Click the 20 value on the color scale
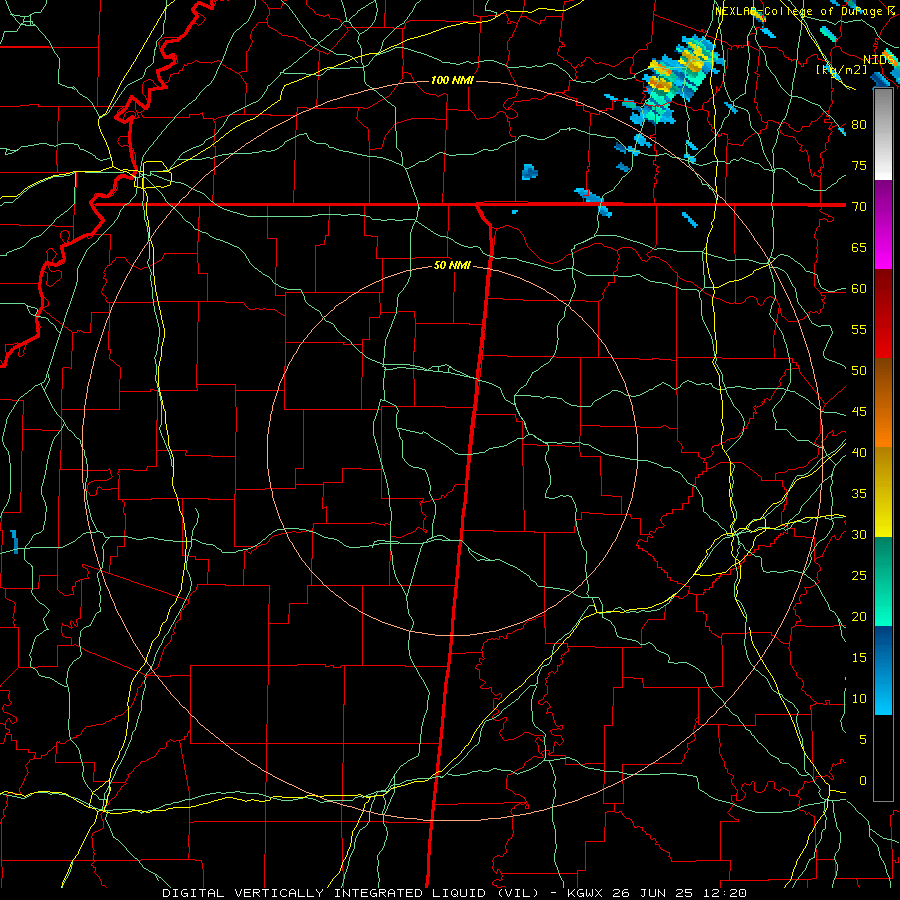This screenshot has height=900, width=900. click(859, 616)
